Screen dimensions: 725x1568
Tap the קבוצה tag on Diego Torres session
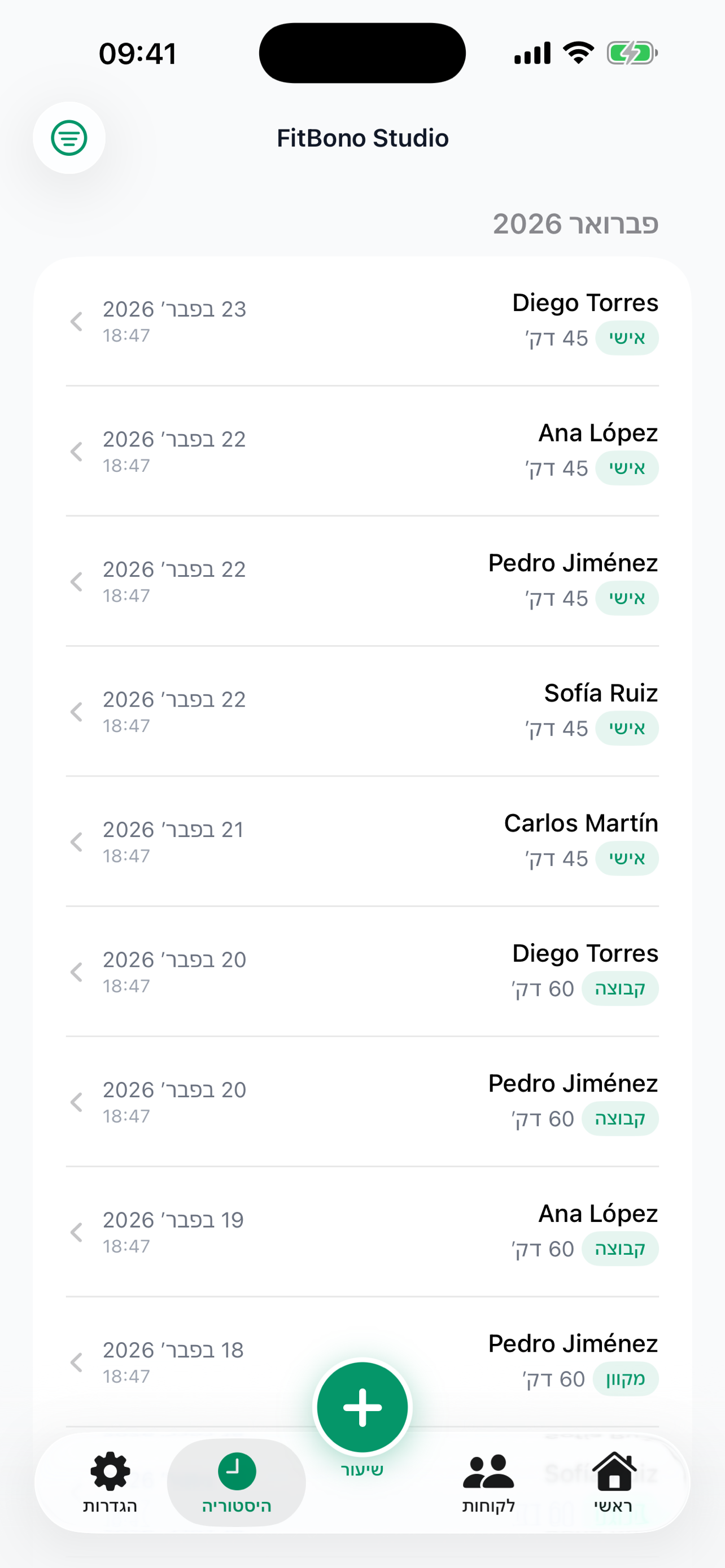coord(619,988)
